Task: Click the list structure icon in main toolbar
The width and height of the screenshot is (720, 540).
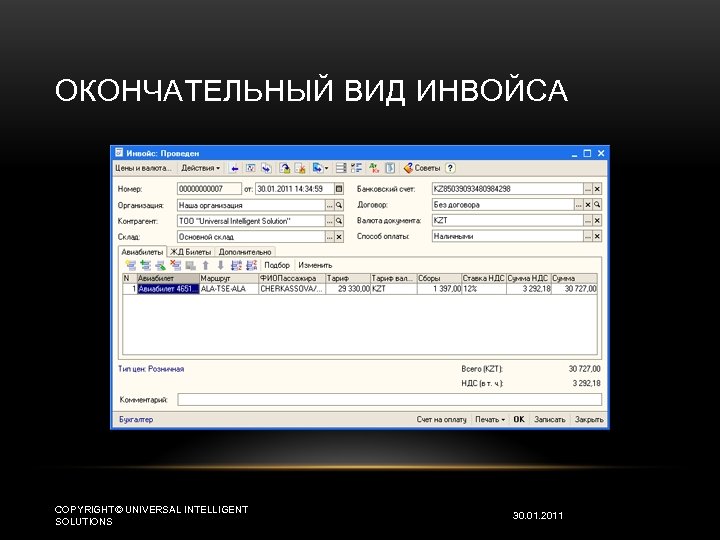Action: 341,169
